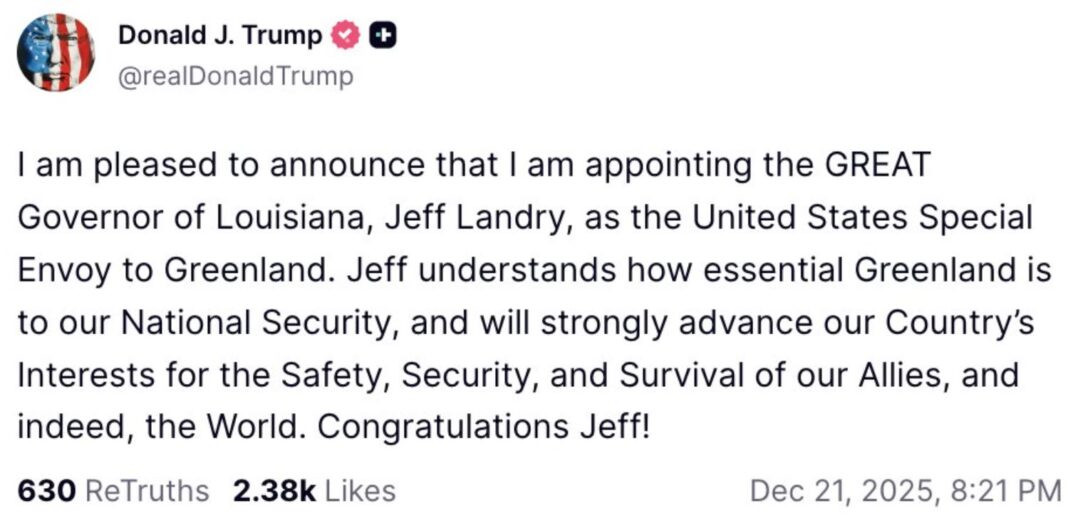
Task: View the 630 ReTruths list
Action: point(113,491)
